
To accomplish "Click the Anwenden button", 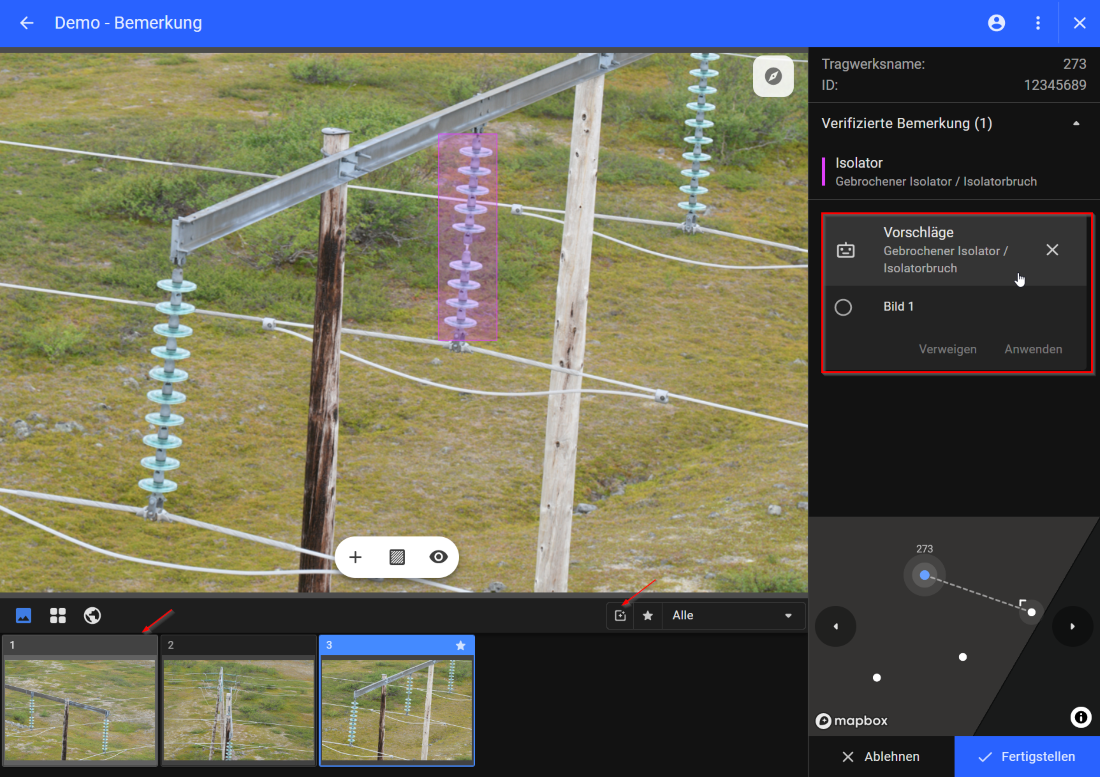I will pos(1033,349).
